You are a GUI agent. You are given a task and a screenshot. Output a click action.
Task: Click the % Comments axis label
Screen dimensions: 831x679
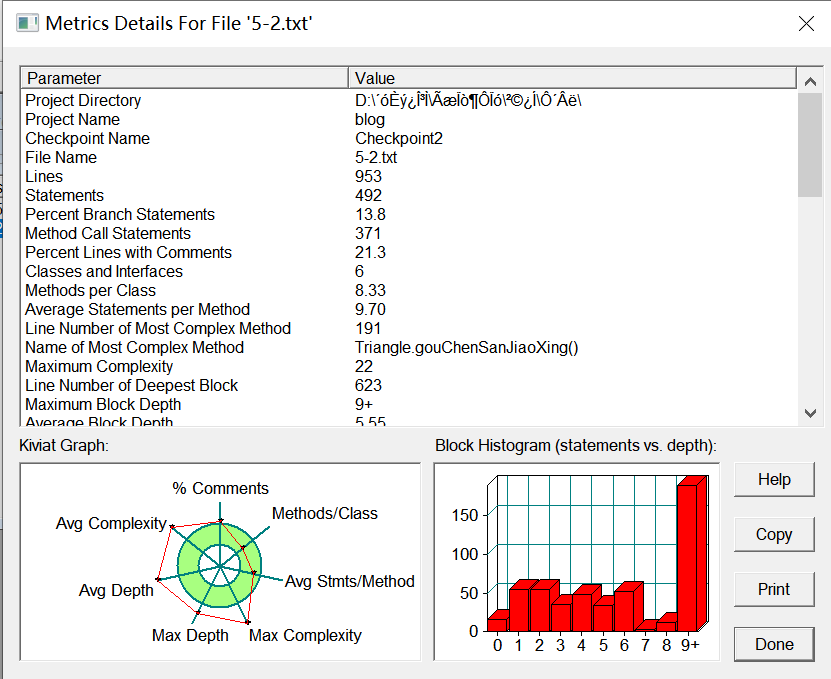click(220, 488)
